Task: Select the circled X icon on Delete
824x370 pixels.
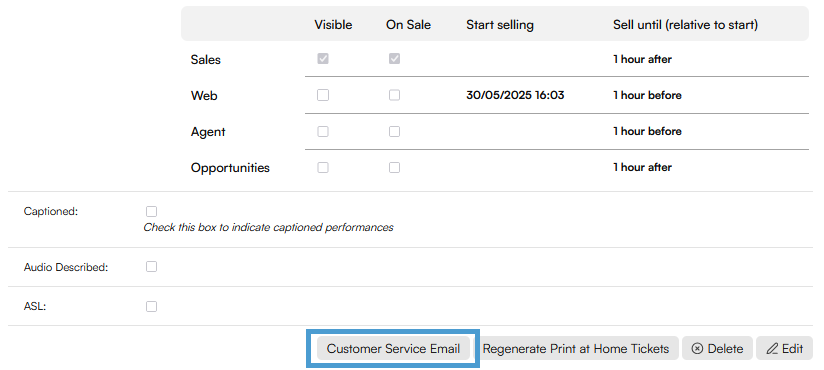Action: [x=697, y=348]
